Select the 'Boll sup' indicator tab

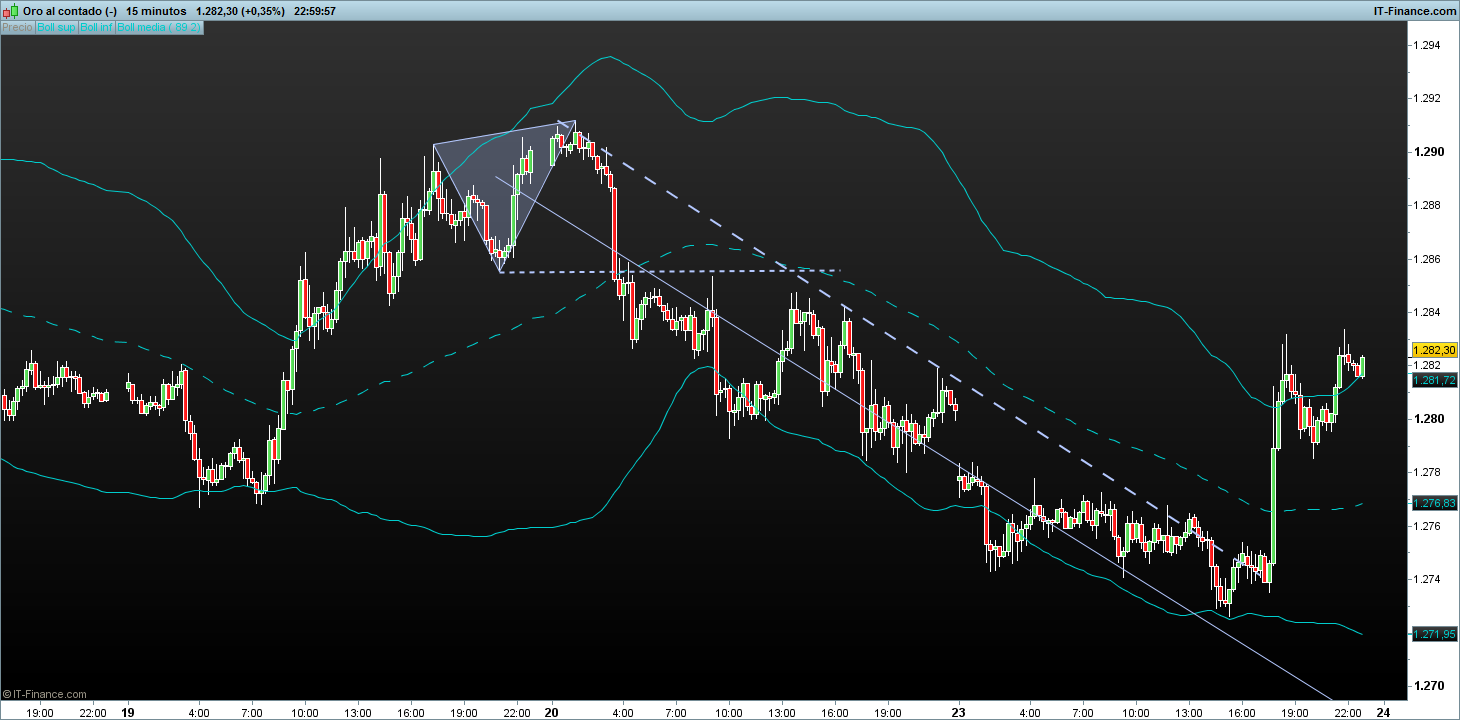pyautogui.click(x=56, y=27)
